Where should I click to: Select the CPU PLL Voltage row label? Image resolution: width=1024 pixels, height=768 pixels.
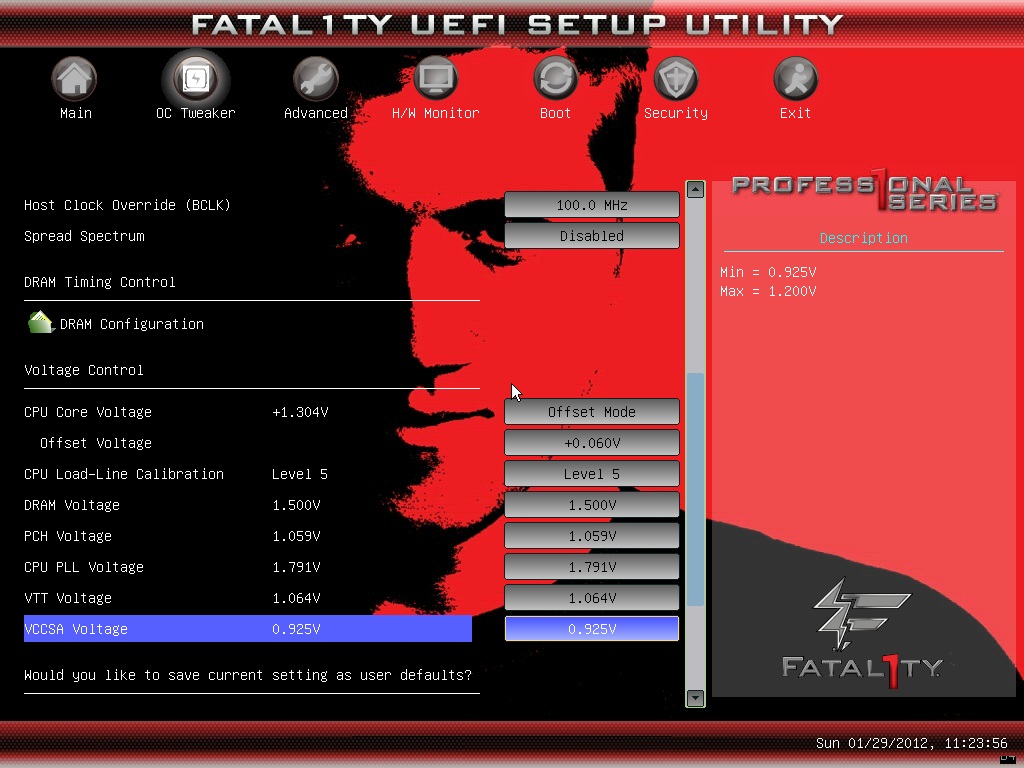(x=84, y=567)
